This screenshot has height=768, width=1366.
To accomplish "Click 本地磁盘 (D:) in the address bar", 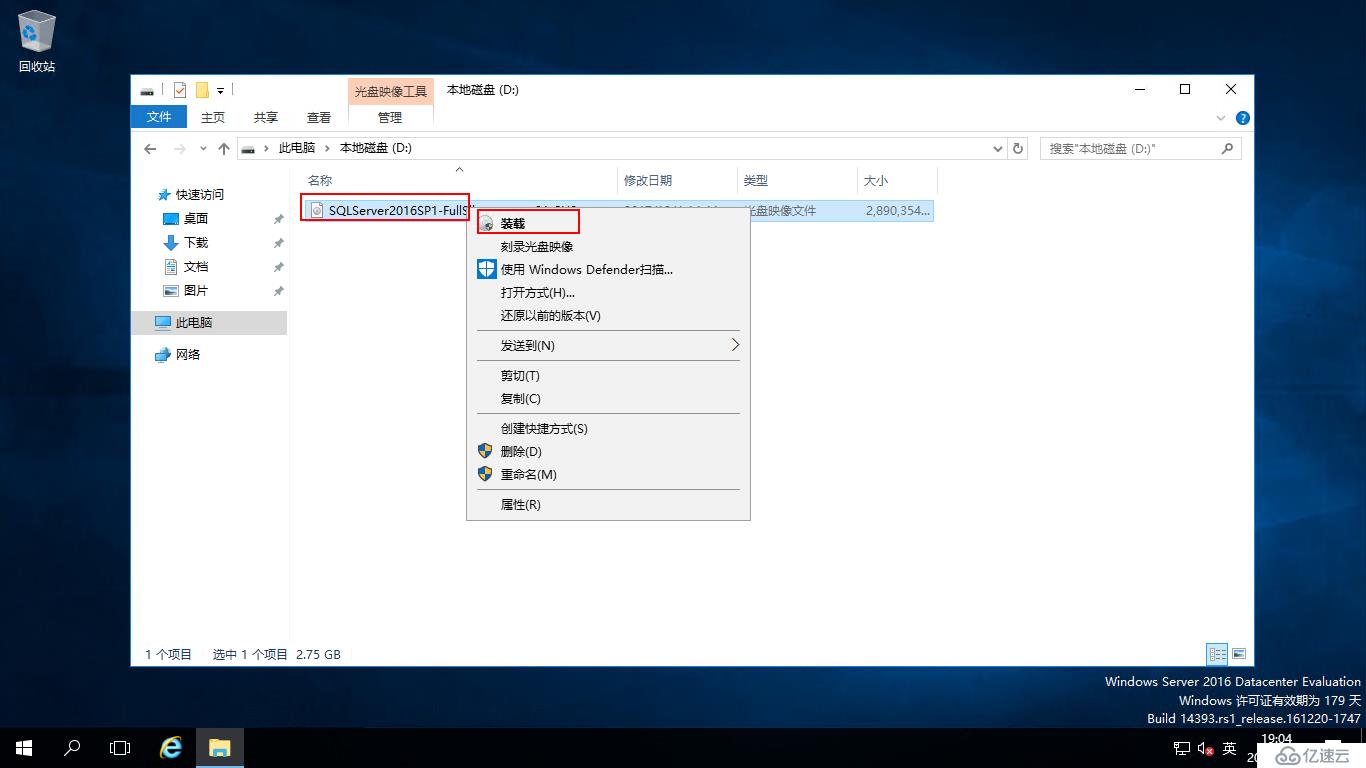I will point(375,148).
